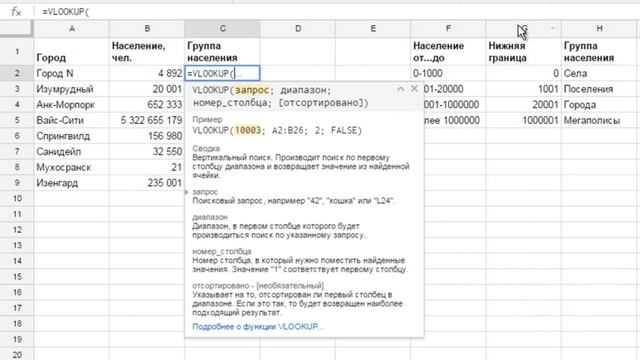Click 'Группа населения' cell in column C
Screen dimensions: 640x360
(x=222, y=51)
